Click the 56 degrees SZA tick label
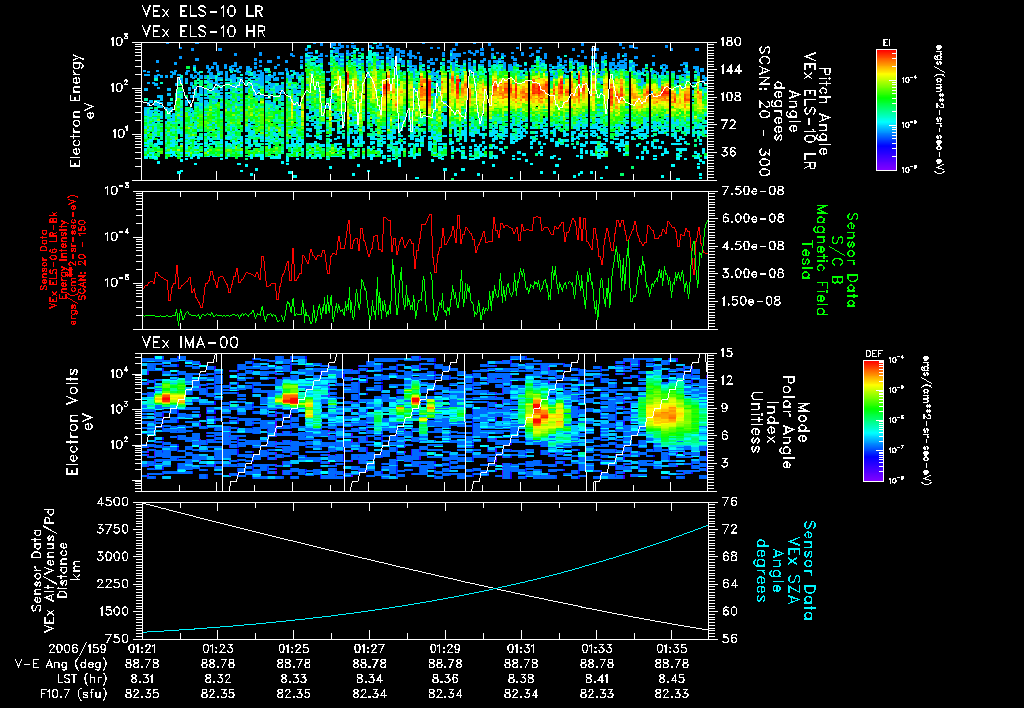Screen dimensions: 1024x708 729,639
